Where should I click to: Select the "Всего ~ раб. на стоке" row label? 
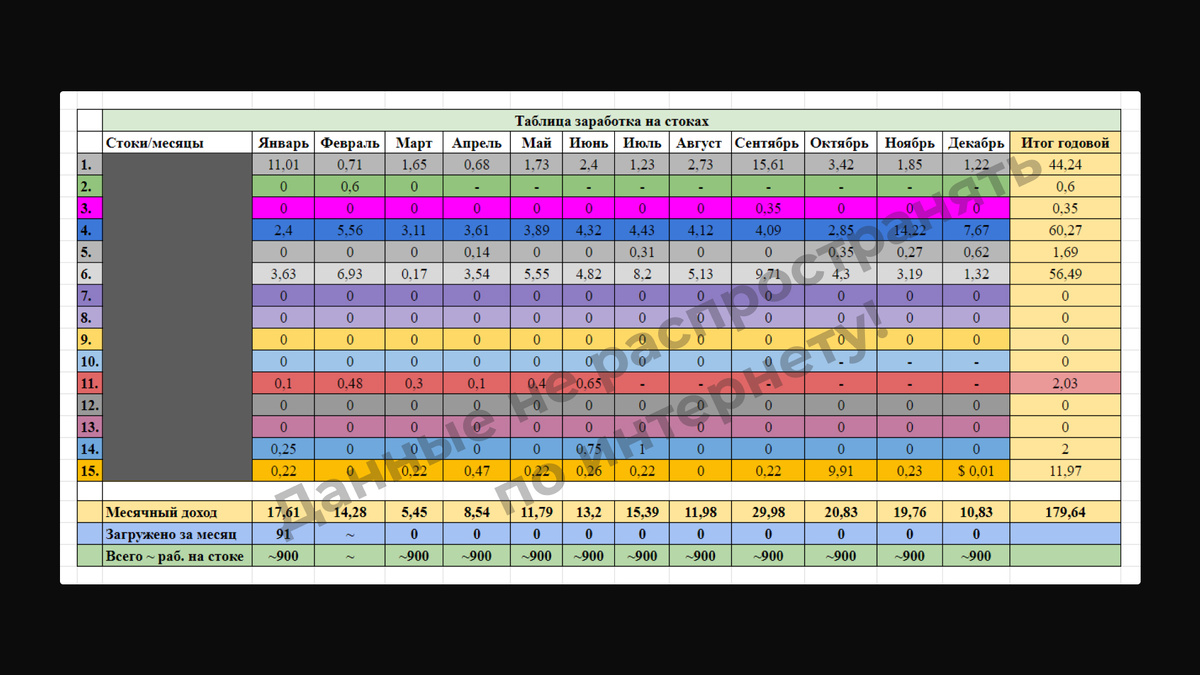click(177, 556)
